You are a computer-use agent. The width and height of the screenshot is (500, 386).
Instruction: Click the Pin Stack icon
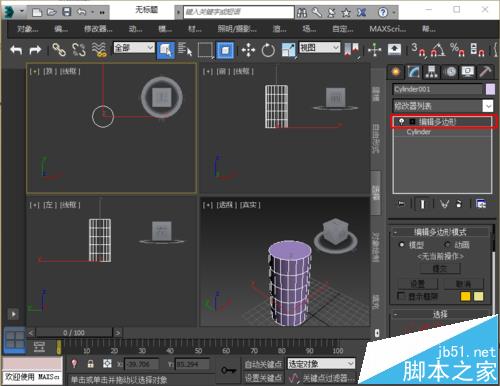point(402,204)
